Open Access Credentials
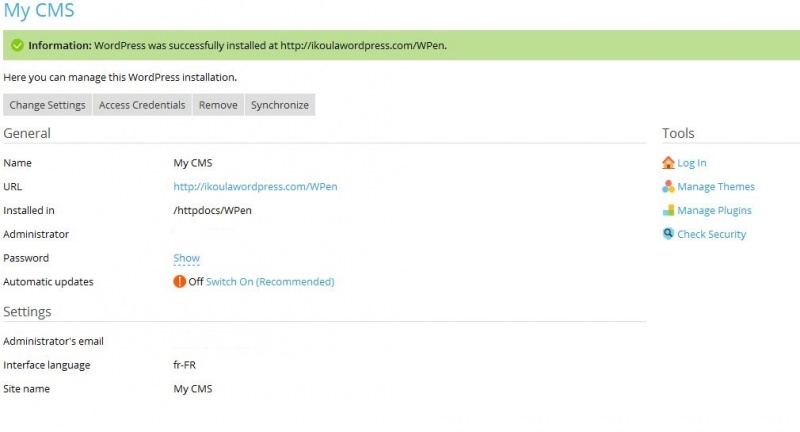The height and width of the screenshot is (432, 800). (x=142, y=105)
